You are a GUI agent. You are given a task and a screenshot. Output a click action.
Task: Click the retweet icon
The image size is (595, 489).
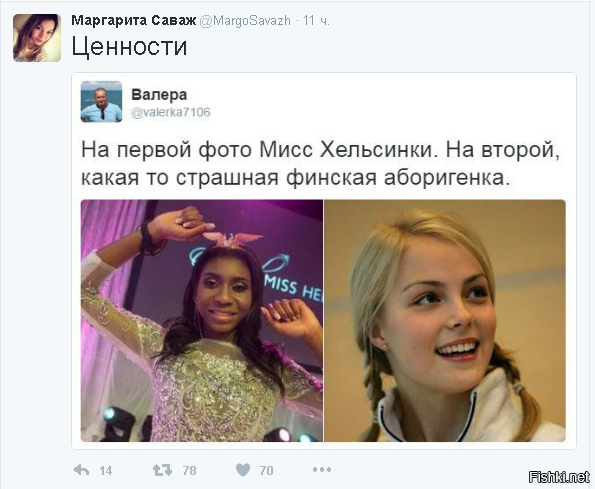tap(162, 470)
